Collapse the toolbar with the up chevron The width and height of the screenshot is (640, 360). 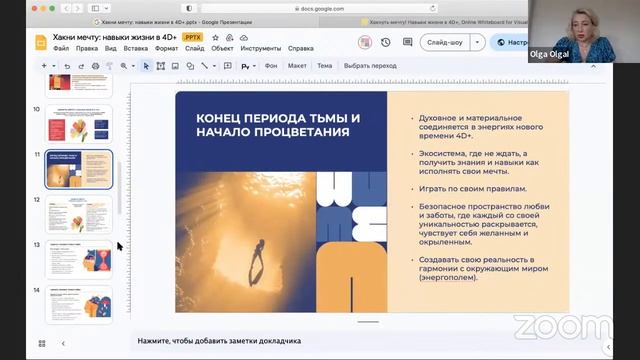593,66
